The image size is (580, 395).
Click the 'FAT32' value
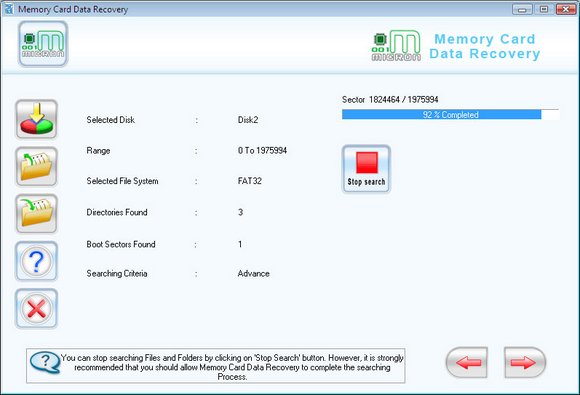250,181
